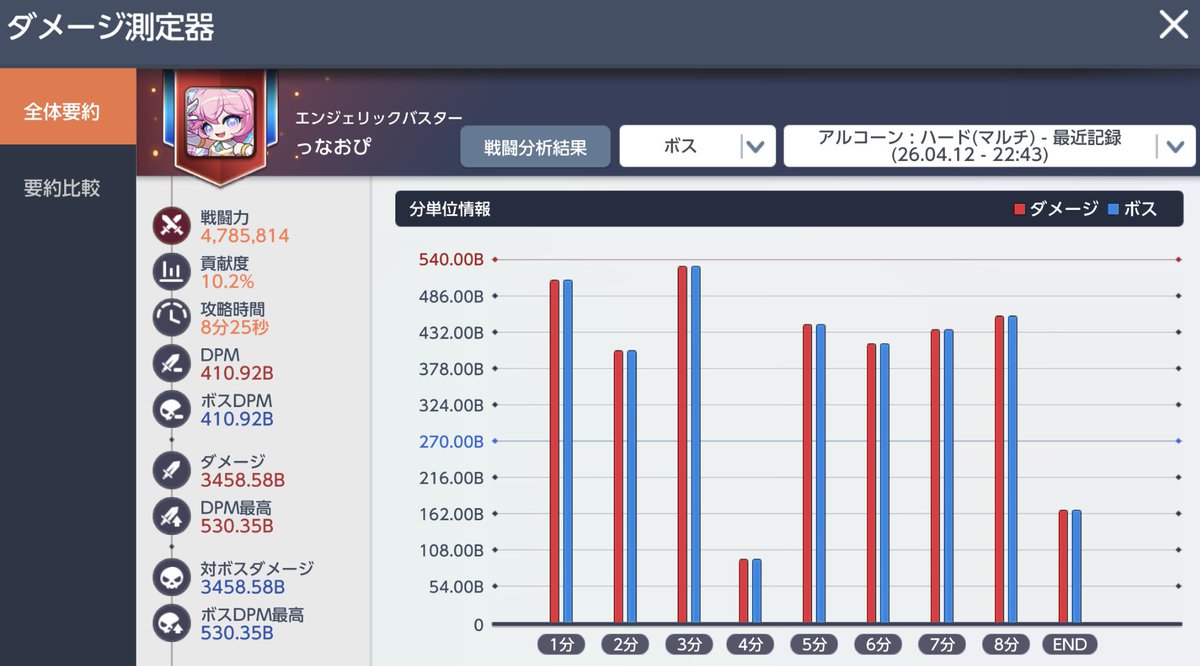This screenshot has height=666, width=1200.
Task: Click the Angelic Buster character portrait
Action: click(222, 122)
